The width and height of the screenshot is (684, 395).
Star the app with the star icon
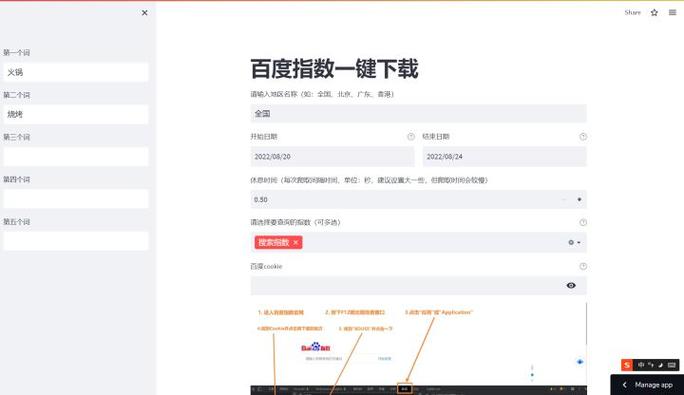point(654,13)
